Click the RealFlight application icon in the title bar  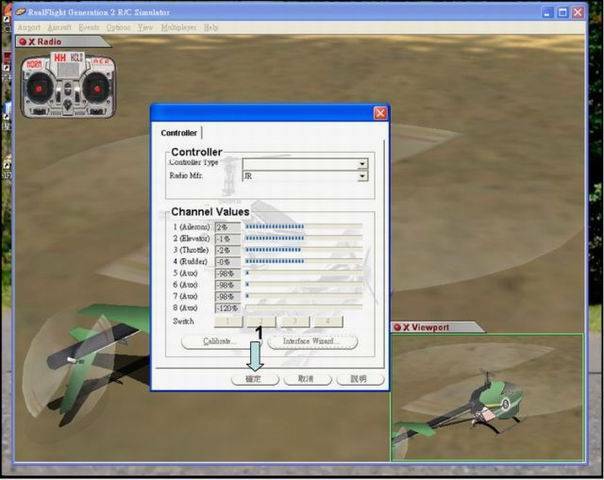pyautogui.click(x=20, y=12)
